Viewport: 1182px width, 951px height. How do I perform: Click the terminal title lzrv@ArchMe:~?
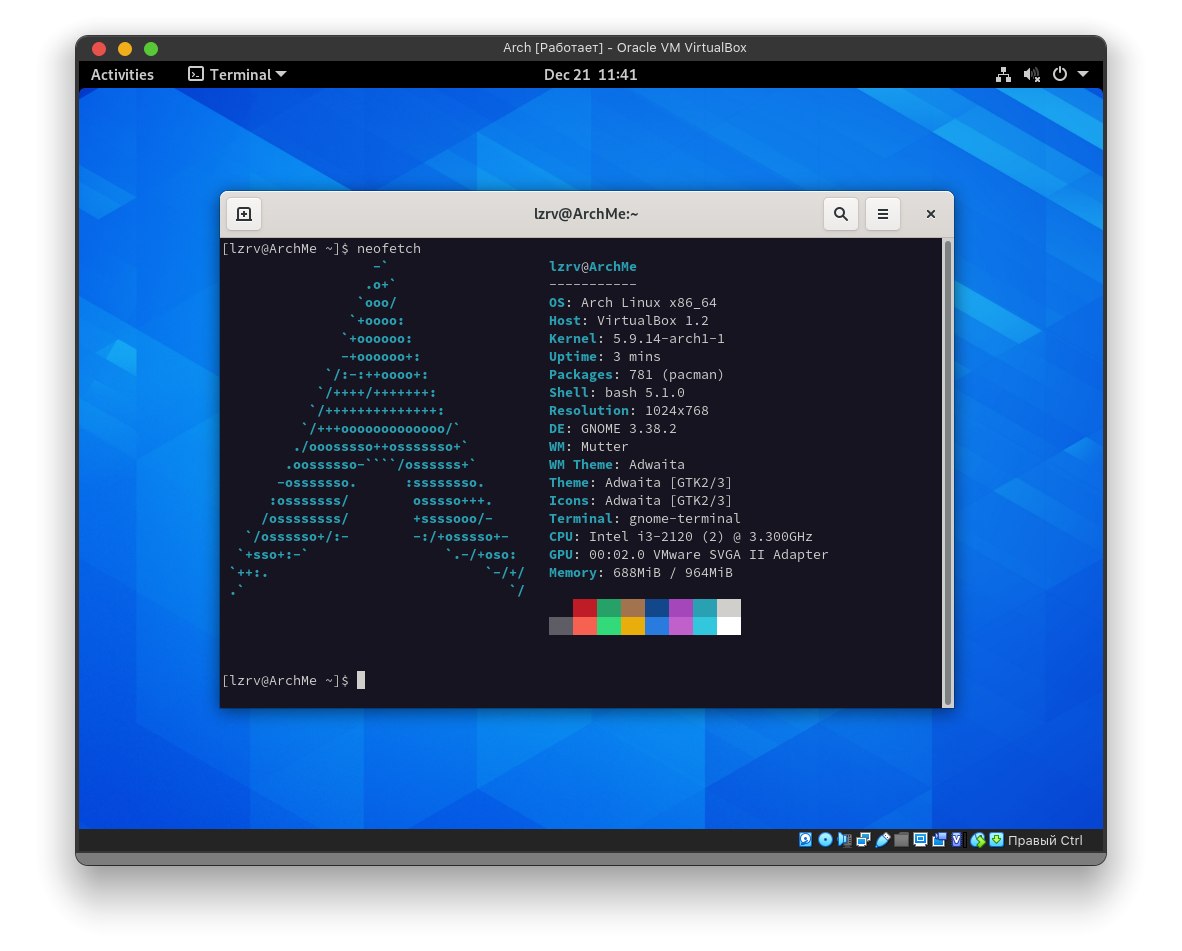coord(586,214)
